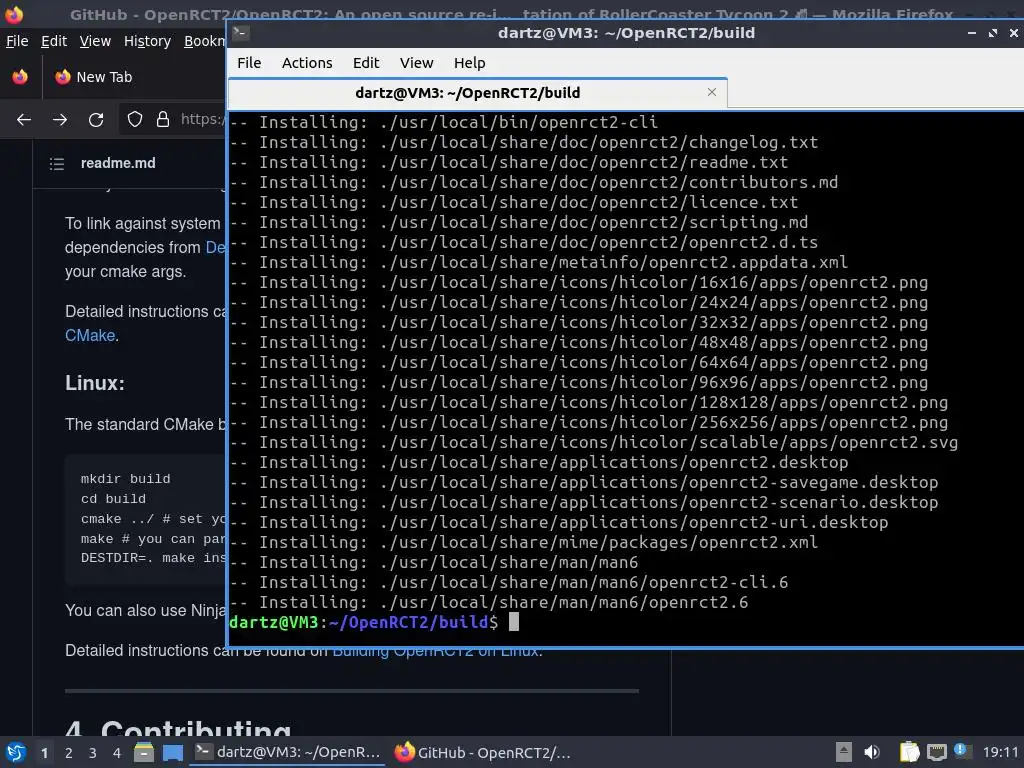Switch to workspace 1
1024x768 pixels.
point(44,753)
